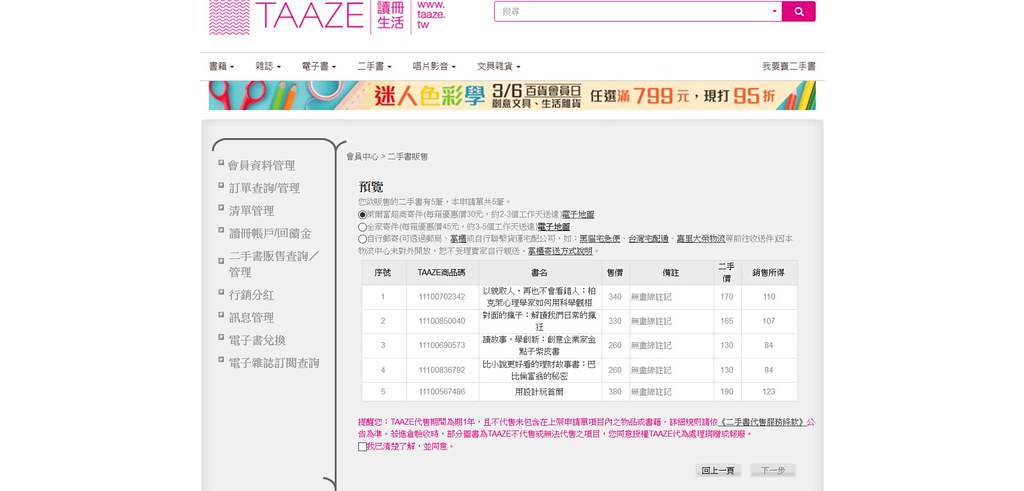The height and width of the screenshot is (491, 1024).
Task: Open 訂單查詢/管理 in the sidebar
Action: coord(264,189)
